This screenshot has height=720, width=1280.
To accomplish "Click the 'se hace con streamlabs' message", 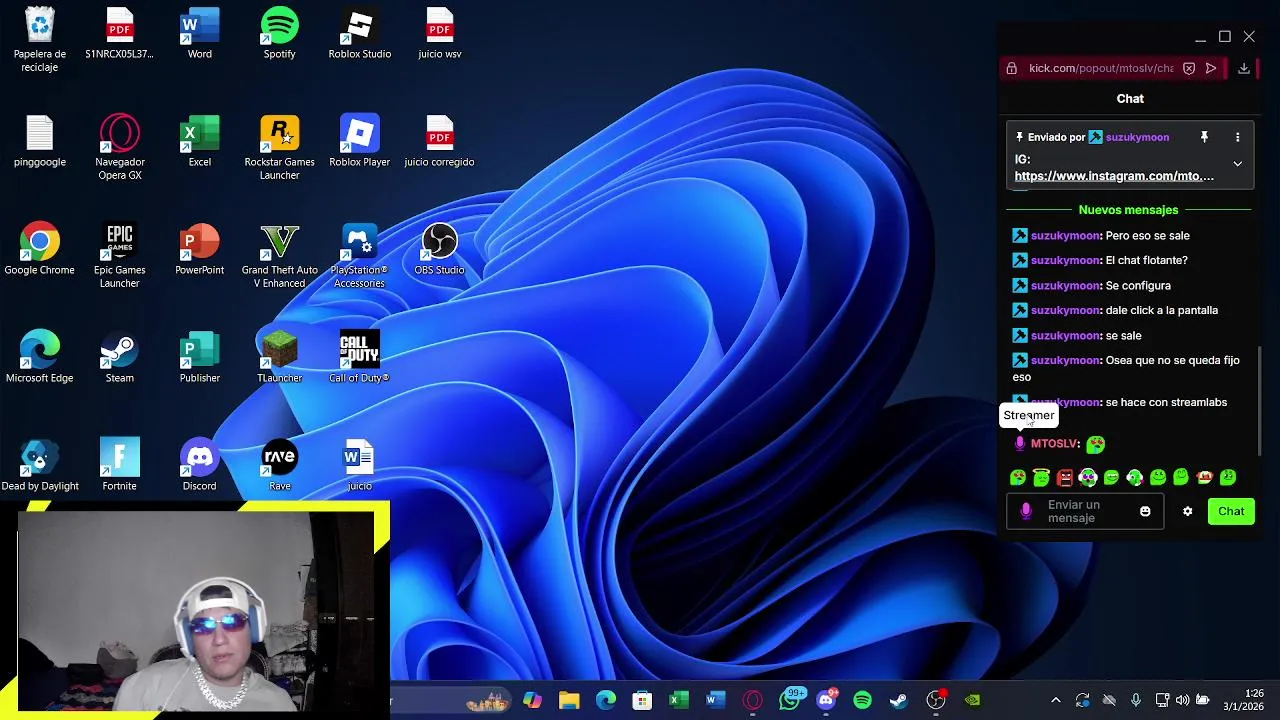I will coord(1166,402).
